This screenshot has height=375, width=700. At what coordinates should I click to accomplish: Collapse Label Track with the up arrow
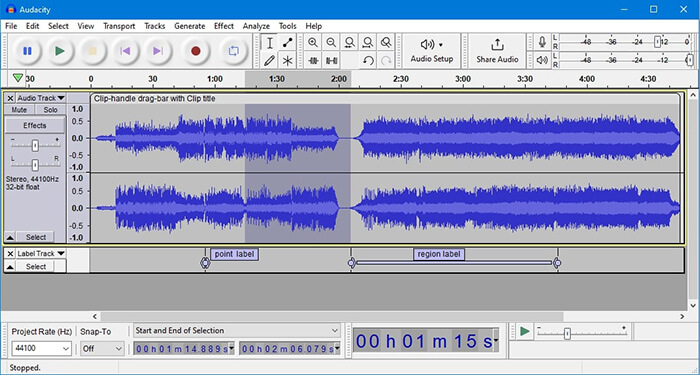click(x=10, y=267)
